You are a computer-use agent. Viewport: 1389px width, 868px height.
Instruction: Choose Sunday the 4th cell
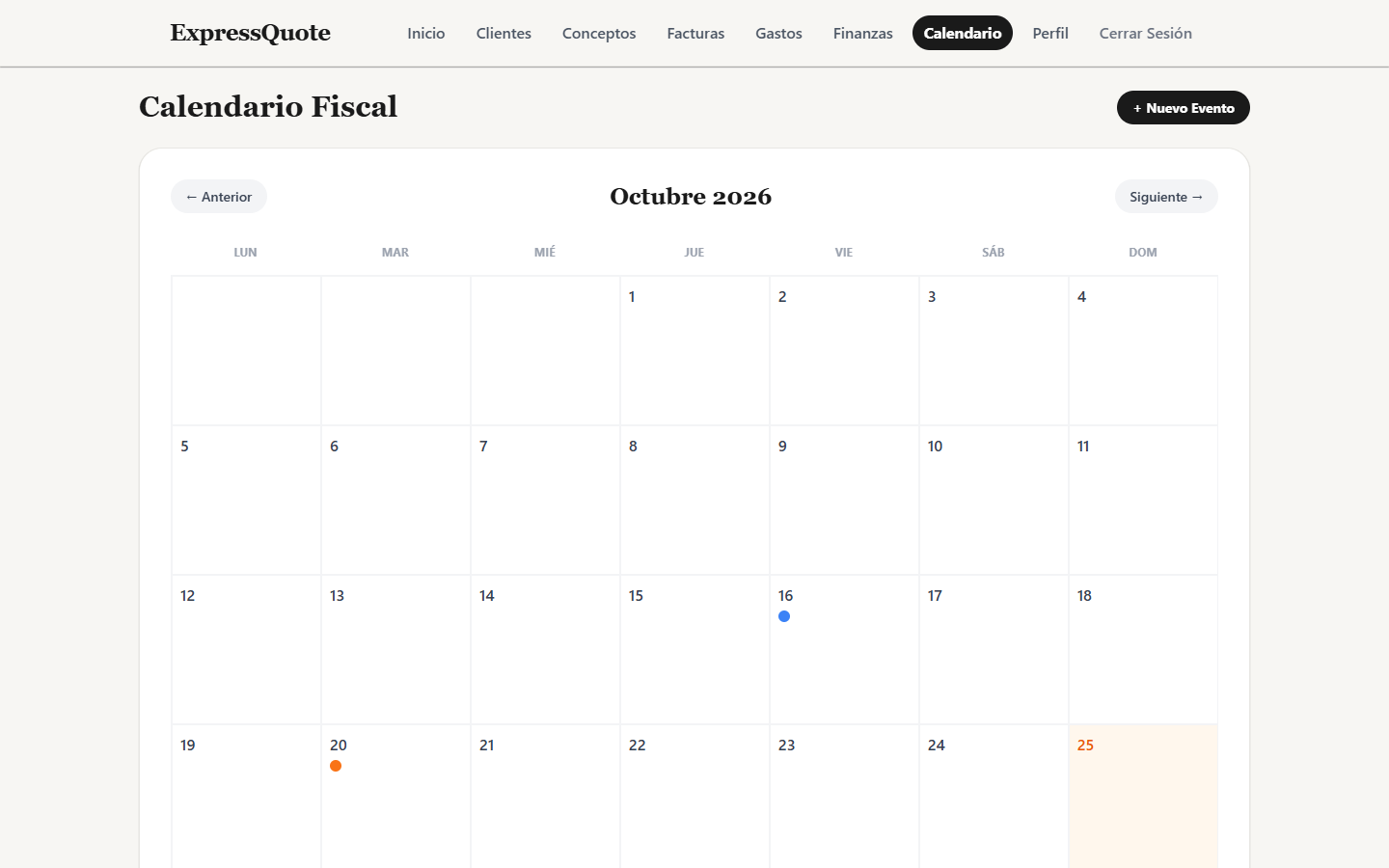pos(1143,351)
